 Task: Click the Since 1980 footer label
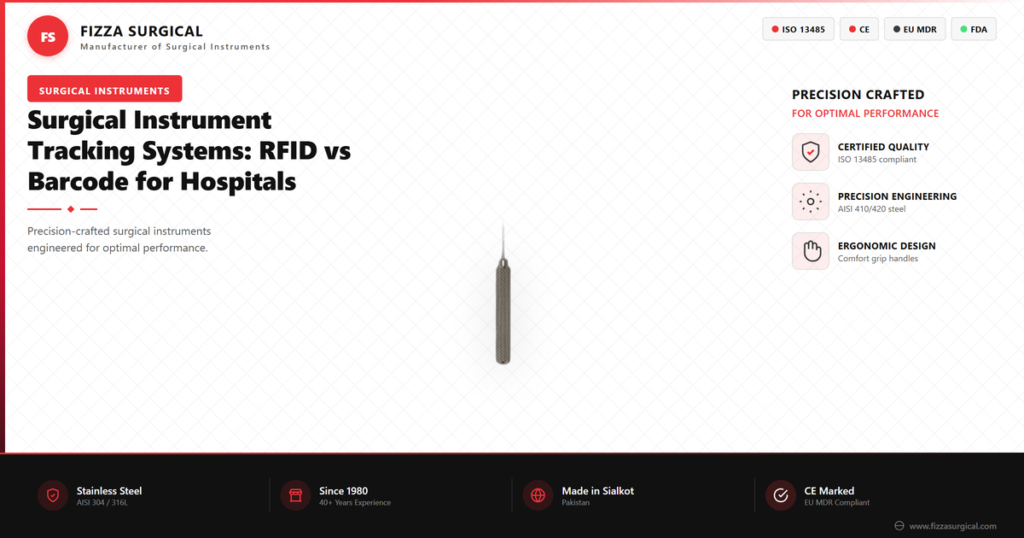pyautogui.click(x=344, y=491)
